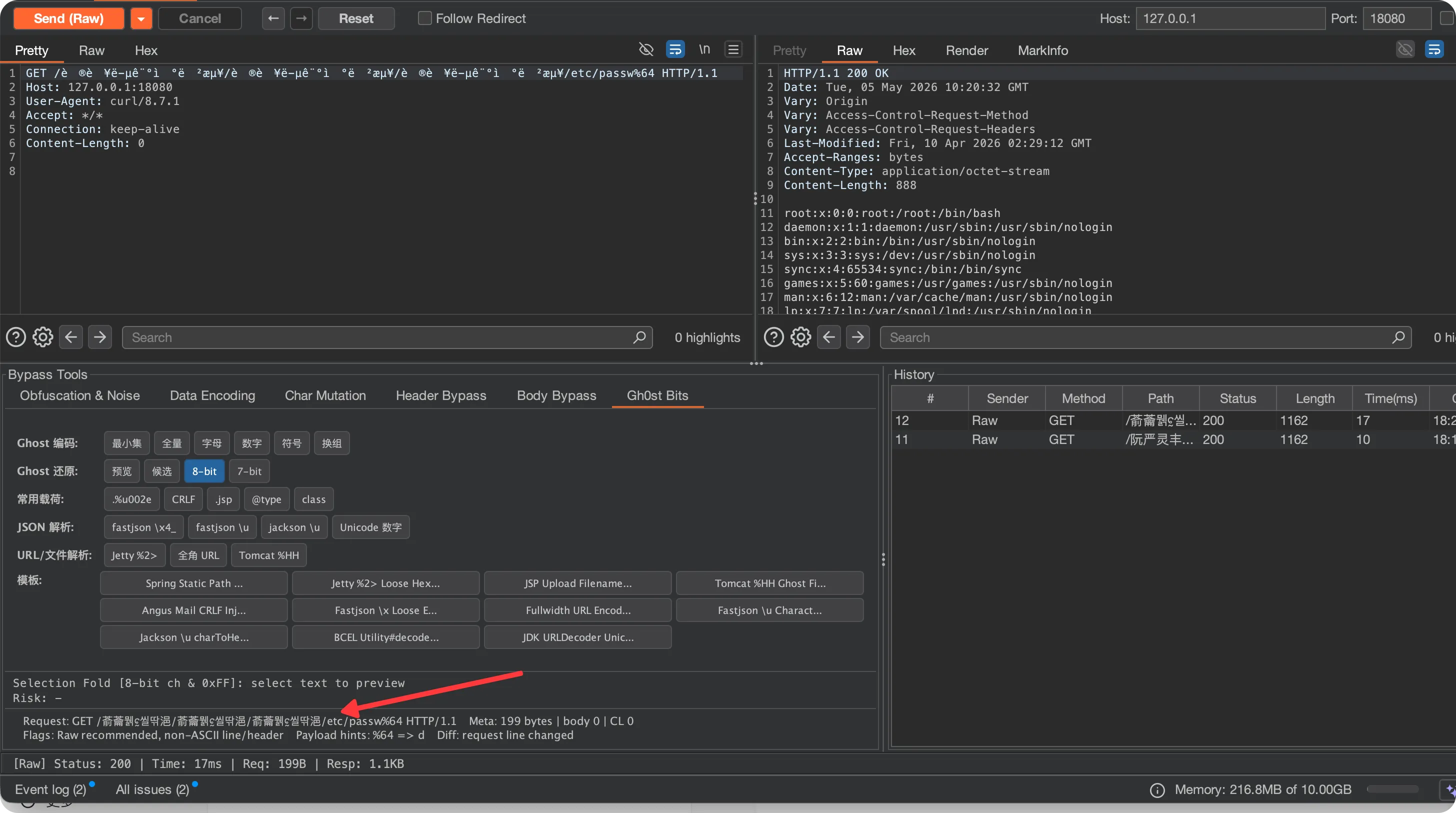Screen dimensions: 1456x813
Task: Open help icon under request editor
Action: pyautogui.click(x=16, y=337)
